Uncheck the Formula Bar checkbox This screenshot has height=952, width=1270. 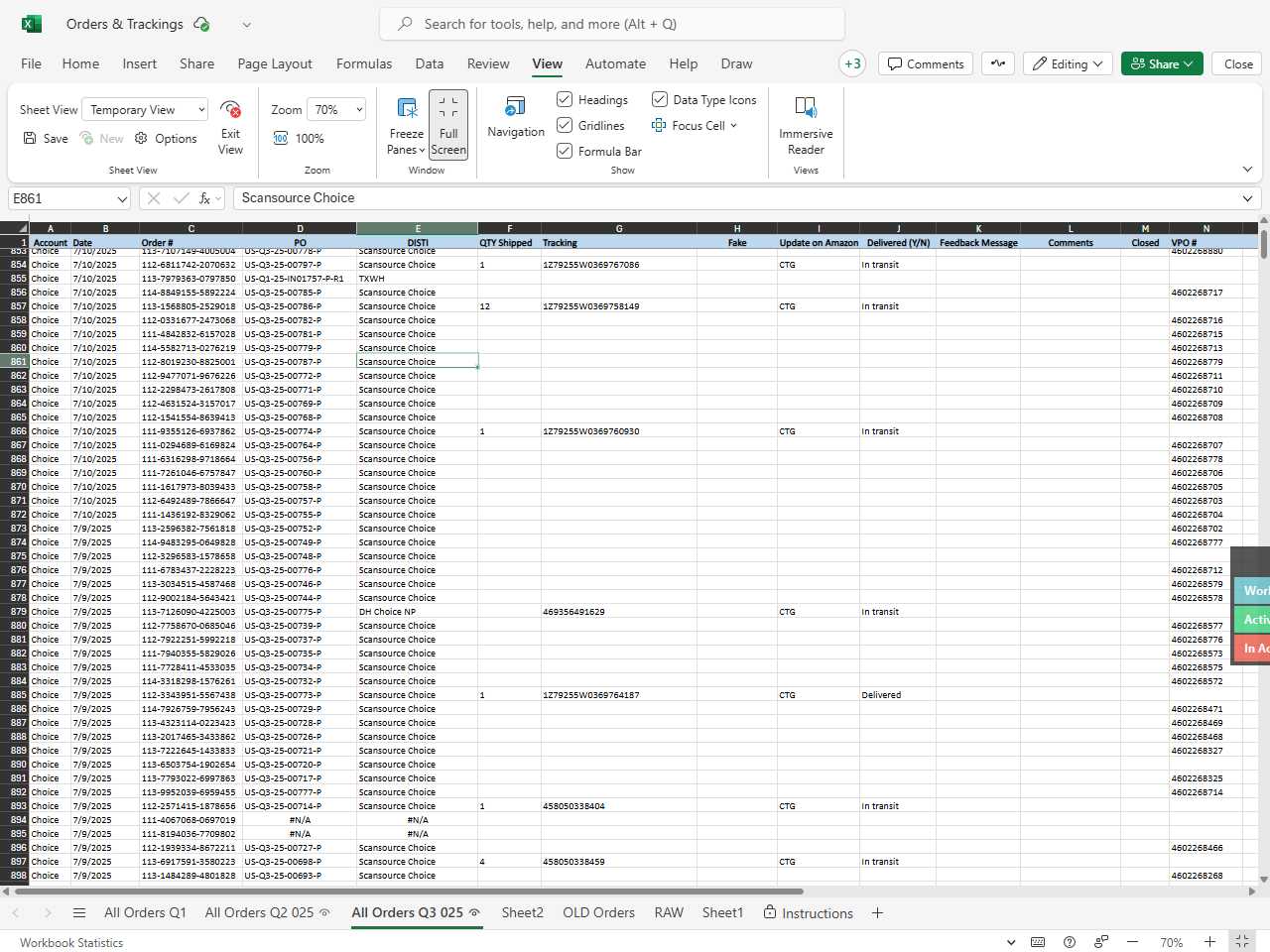click(x=565, y=151)
